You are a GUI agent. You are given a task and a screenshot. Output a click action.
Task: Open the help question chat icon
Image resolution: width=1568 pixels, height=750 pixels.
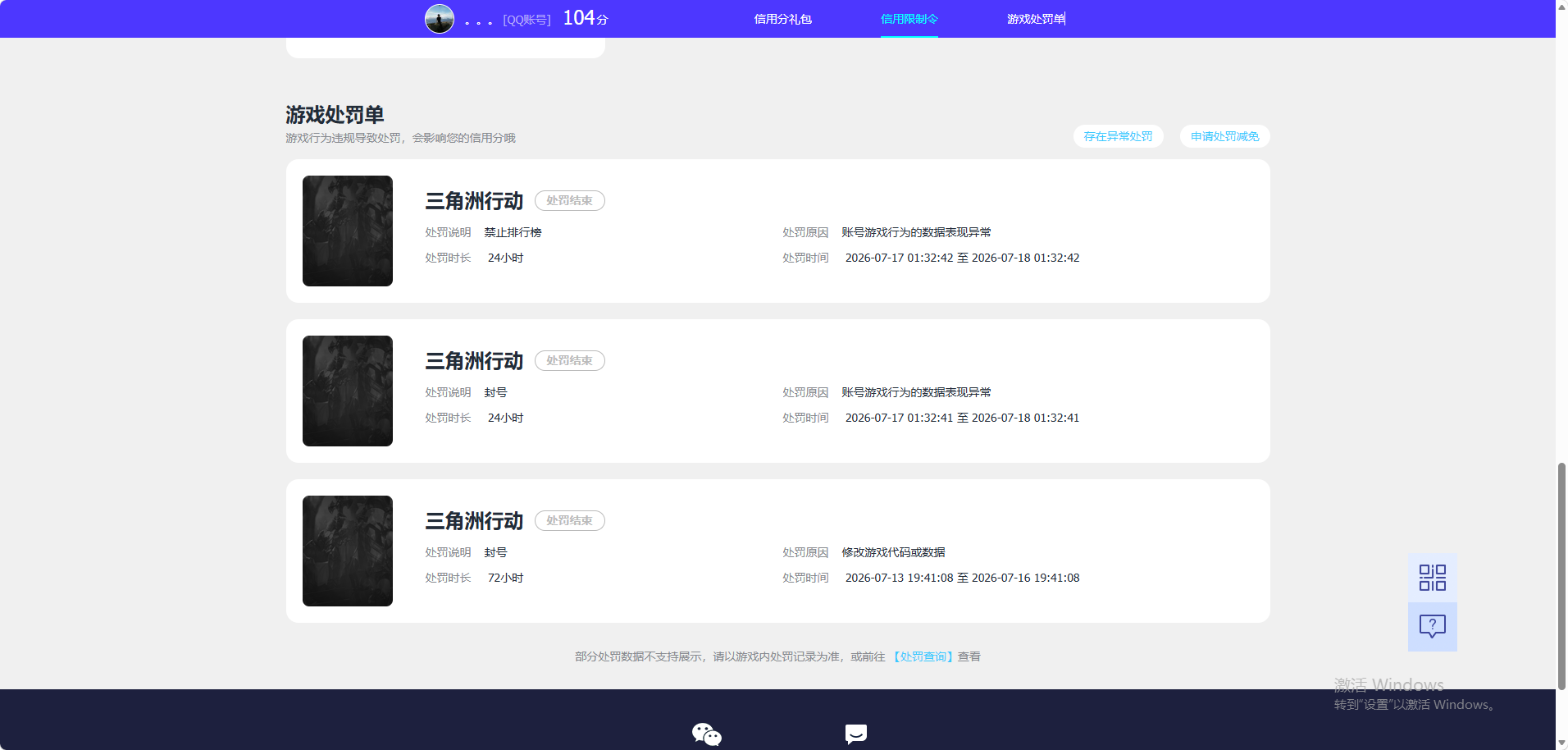click(x=1432, y=627)
